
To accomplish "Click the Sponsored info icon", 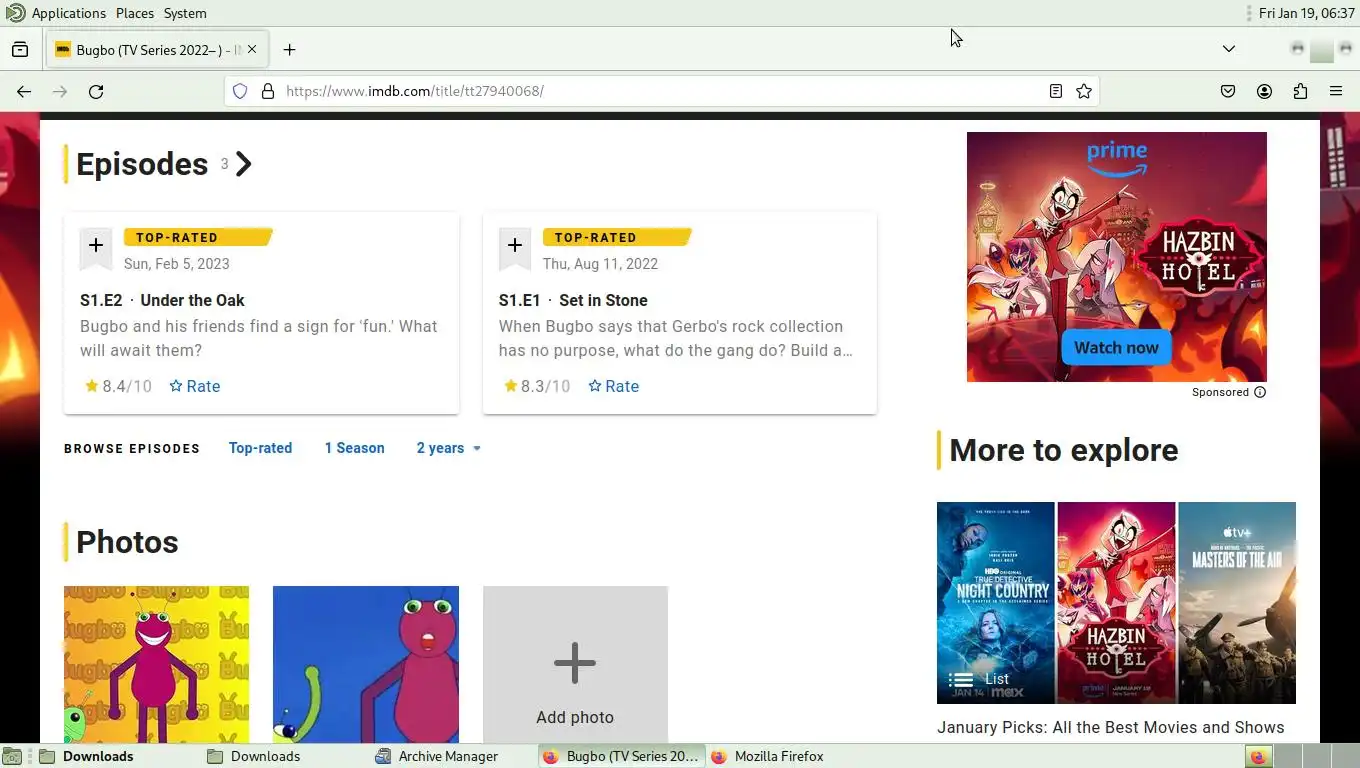I will pyautogui.click(x=1260, y=392).
